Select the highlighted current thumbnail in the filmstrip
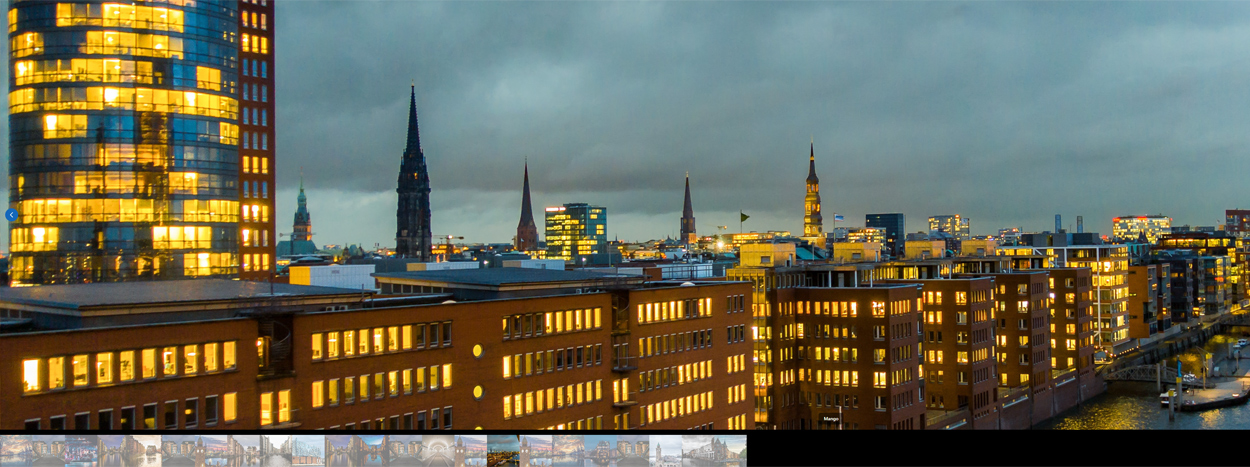 pos(503,450)
